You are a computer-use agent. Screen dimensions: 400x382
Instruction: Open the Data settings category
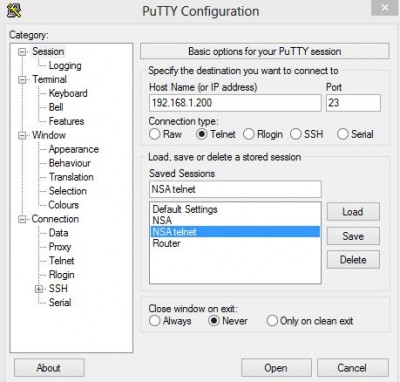point(58,233)
